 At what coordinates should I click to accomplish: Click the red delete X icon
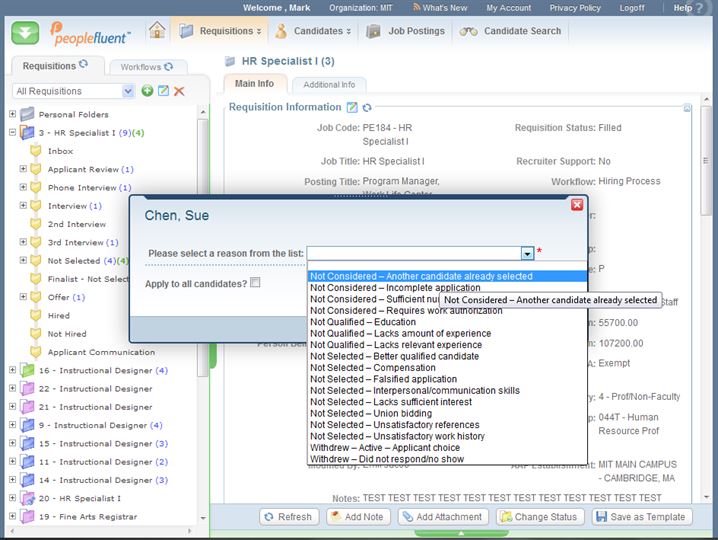(179, 91)
